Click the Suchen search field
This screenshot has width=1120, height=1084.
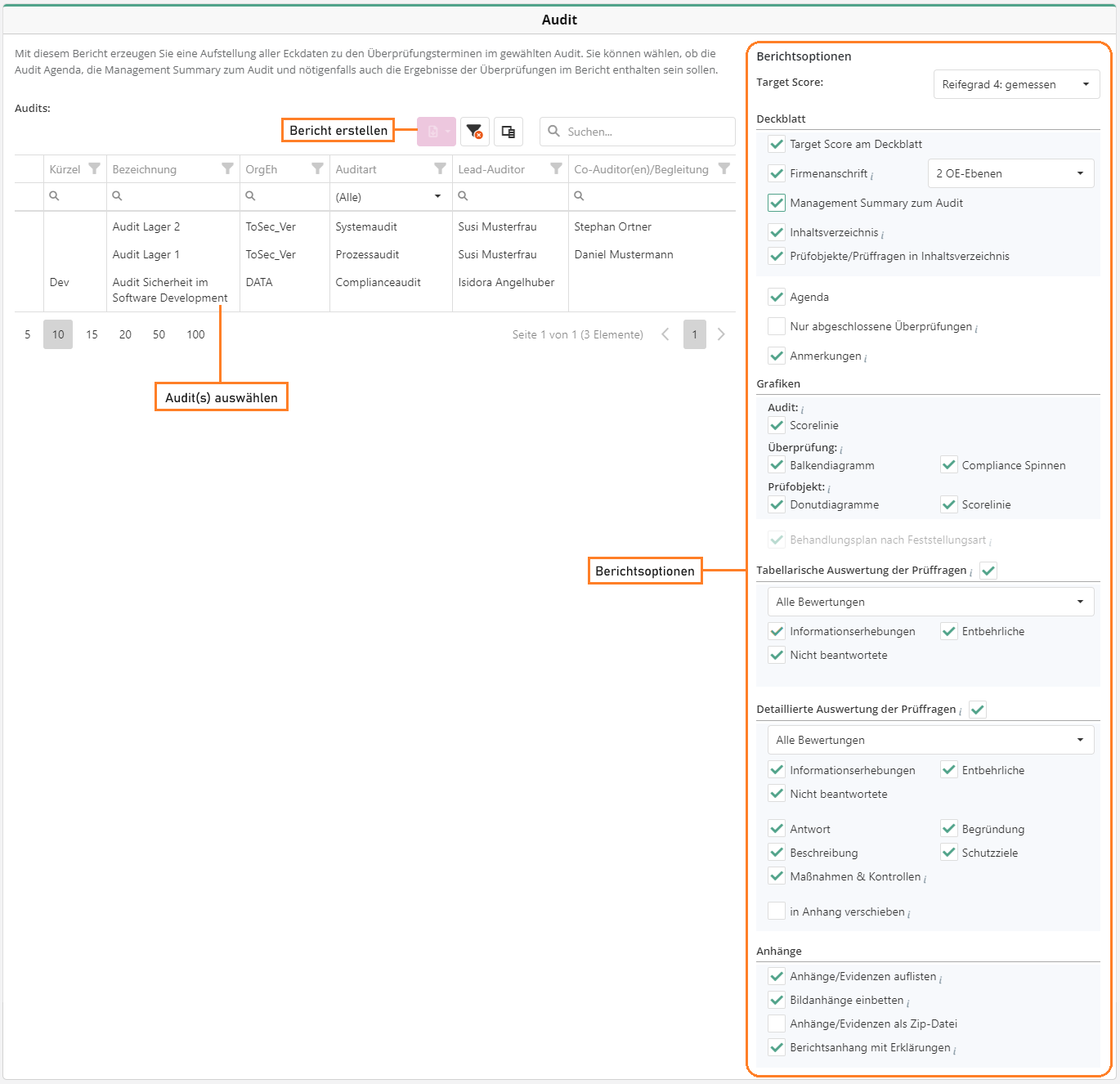(x=646, y=132)
